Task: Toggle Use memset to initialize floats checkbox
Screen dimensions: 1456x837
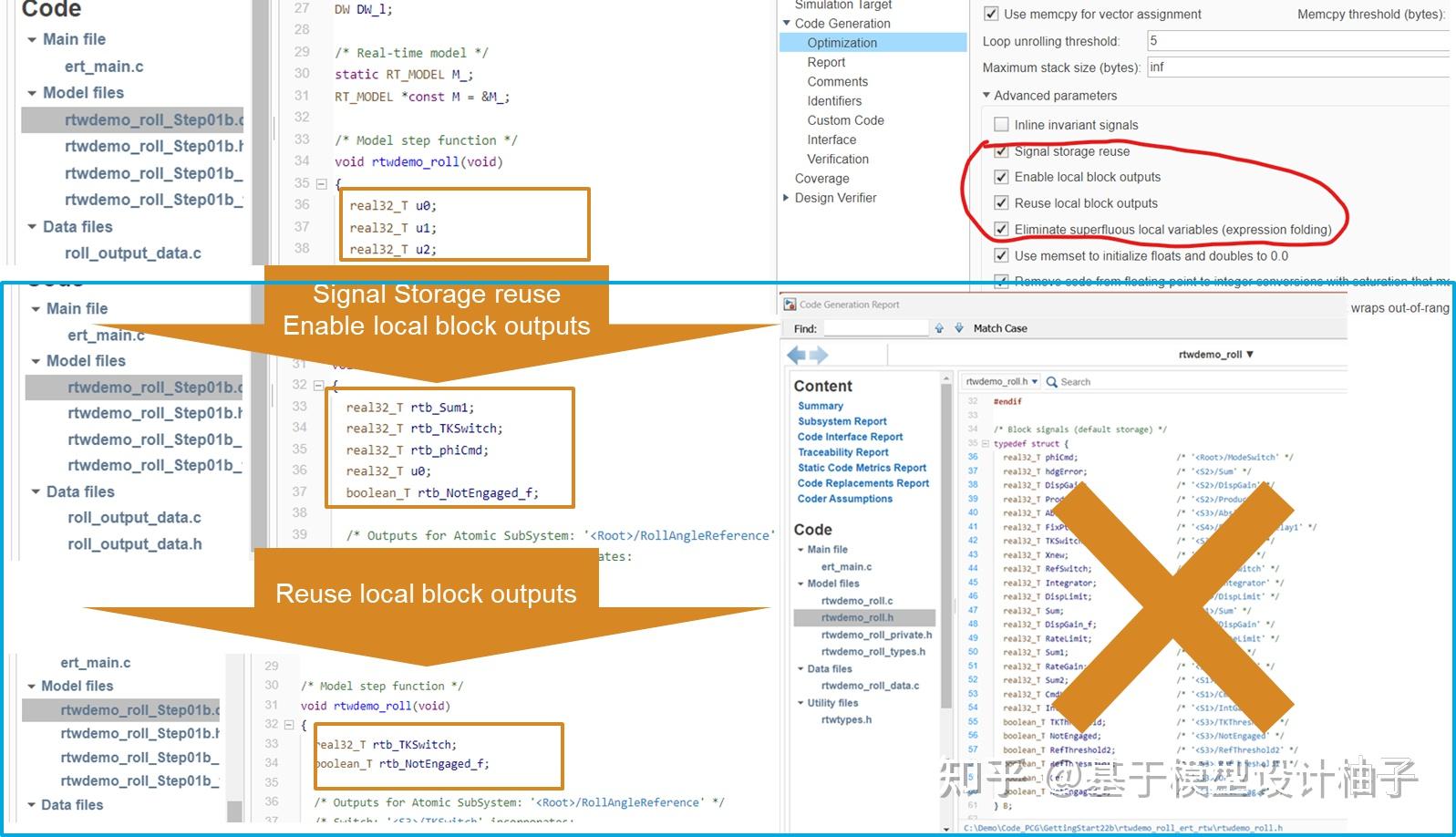Action: (1001, 256)
